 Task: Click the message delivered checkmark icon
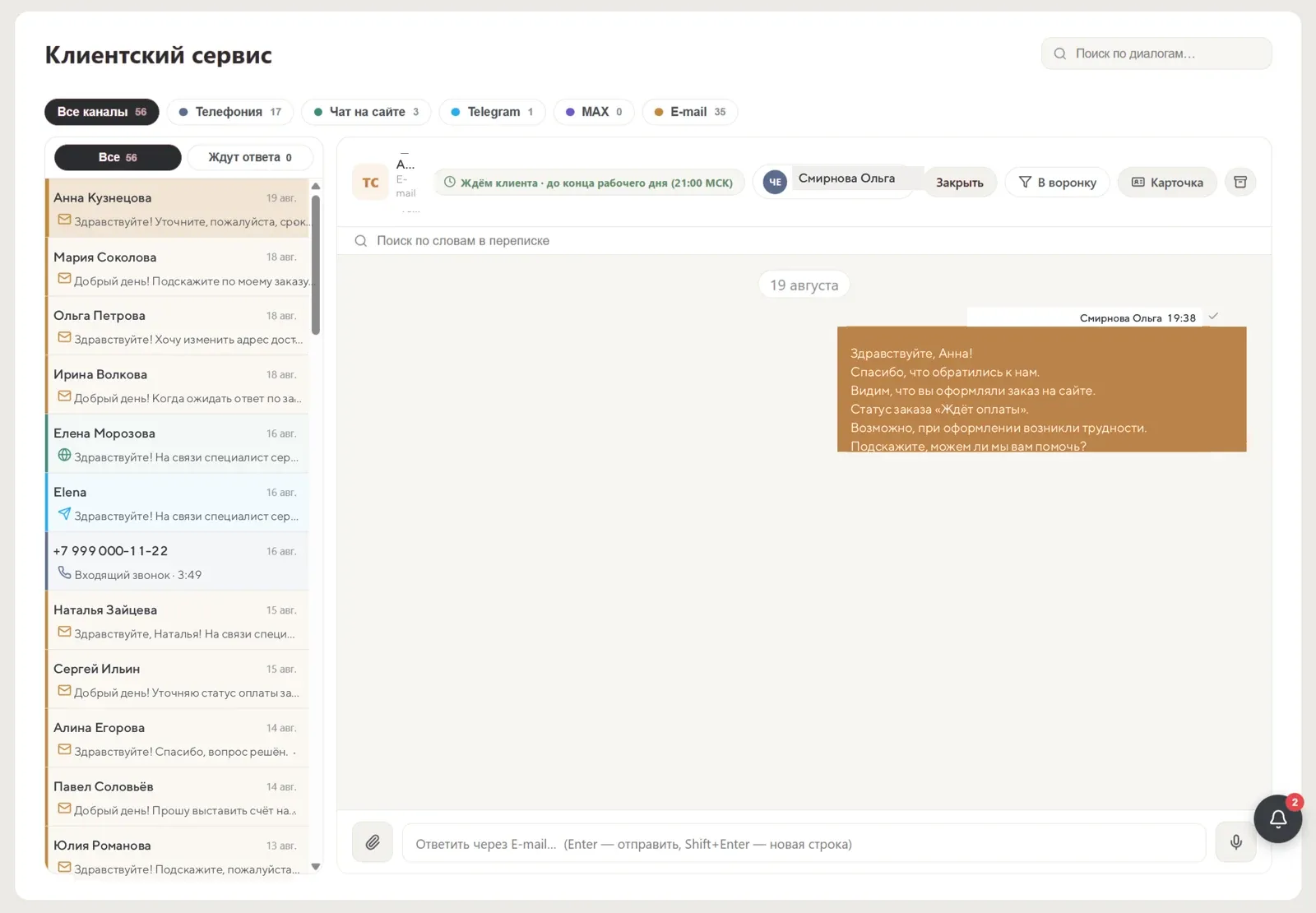1213,317
